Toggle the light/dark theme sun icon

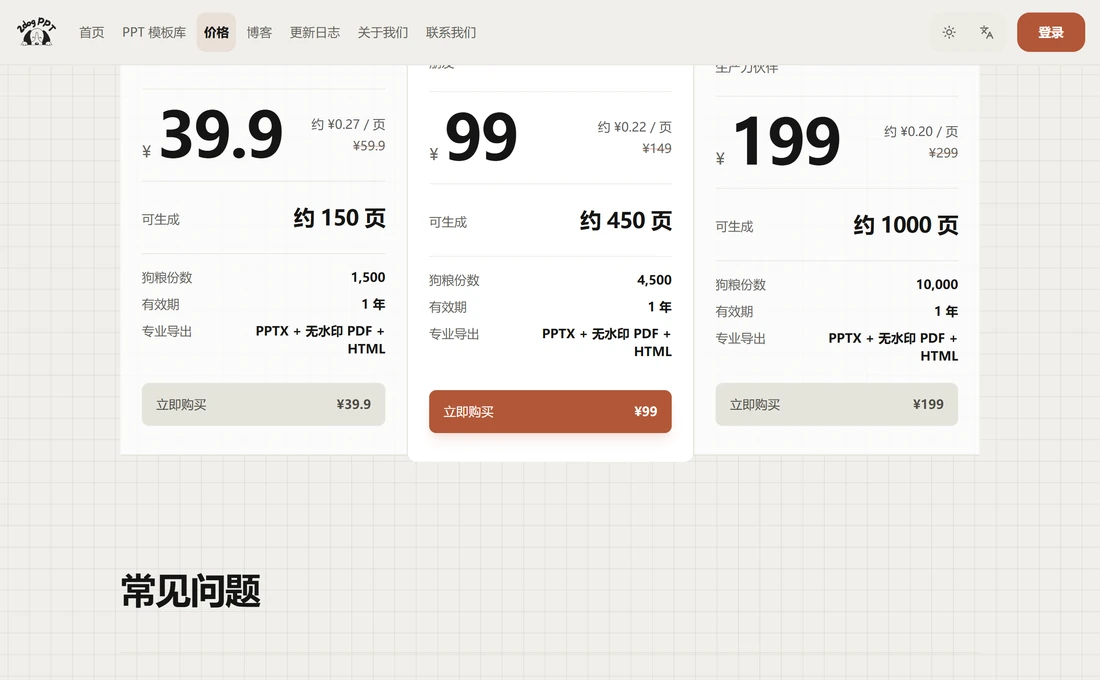point(949,32)
